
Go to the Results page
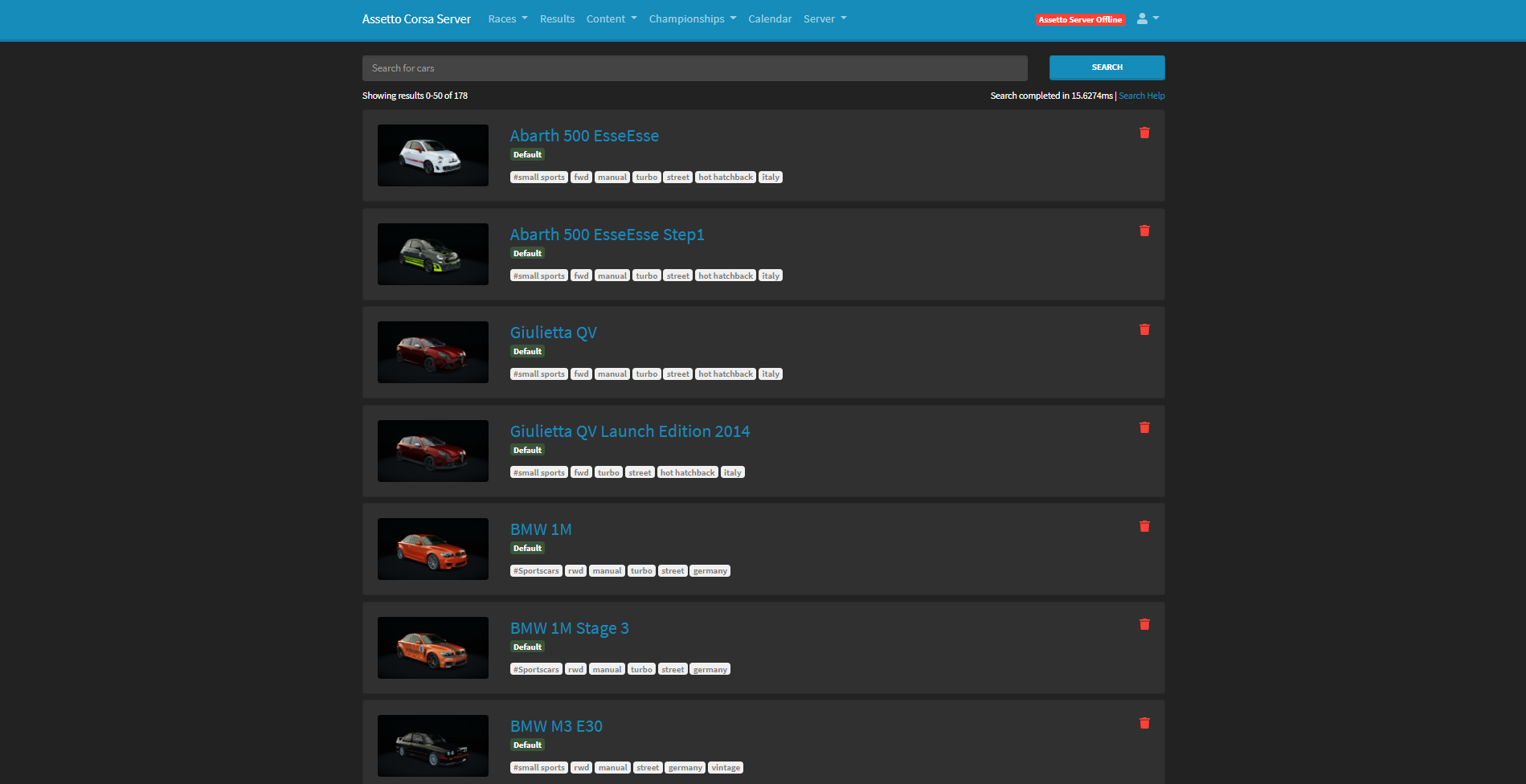(x=557, y=18)
